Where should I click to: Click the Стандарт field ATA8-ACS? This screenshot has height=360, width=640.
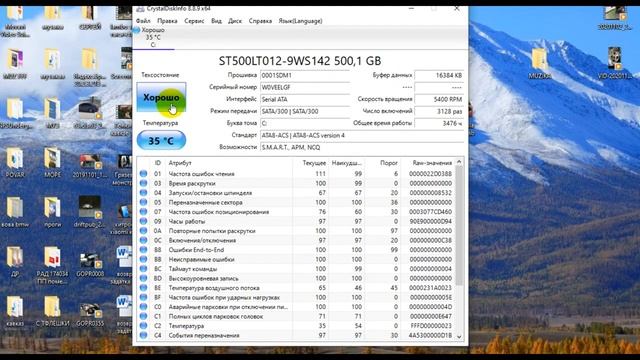click(x=362, y=135)
